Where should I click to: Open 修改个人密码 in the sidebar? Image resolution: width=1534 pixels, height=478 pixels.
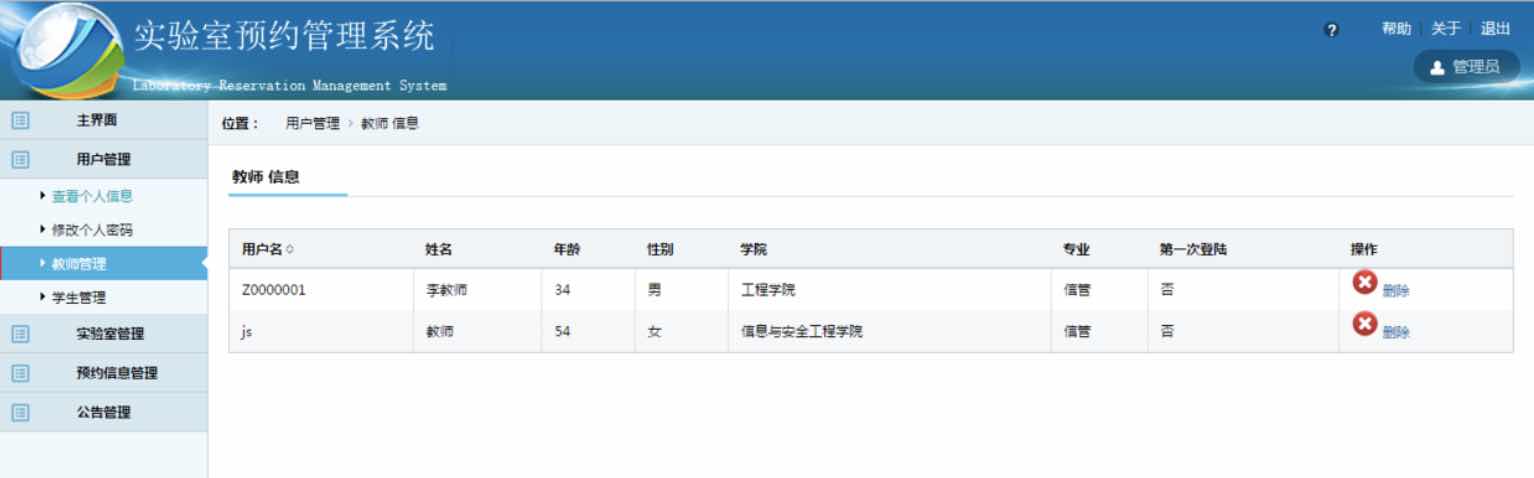(x=92, y=230)
